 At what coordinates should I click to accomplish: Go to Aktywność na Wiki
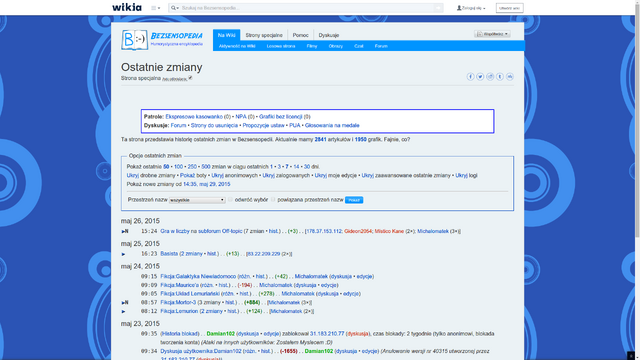coord(237,46)
